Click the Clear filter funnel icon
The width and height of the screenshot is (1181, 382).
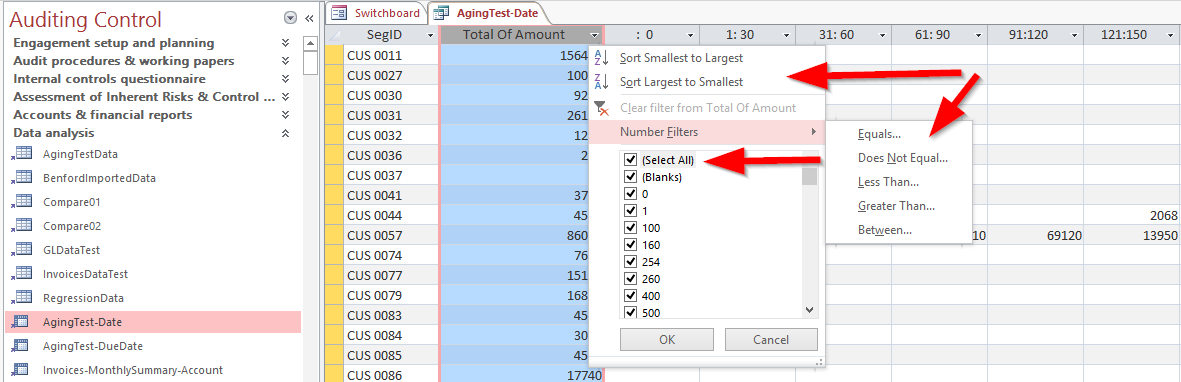601,108
